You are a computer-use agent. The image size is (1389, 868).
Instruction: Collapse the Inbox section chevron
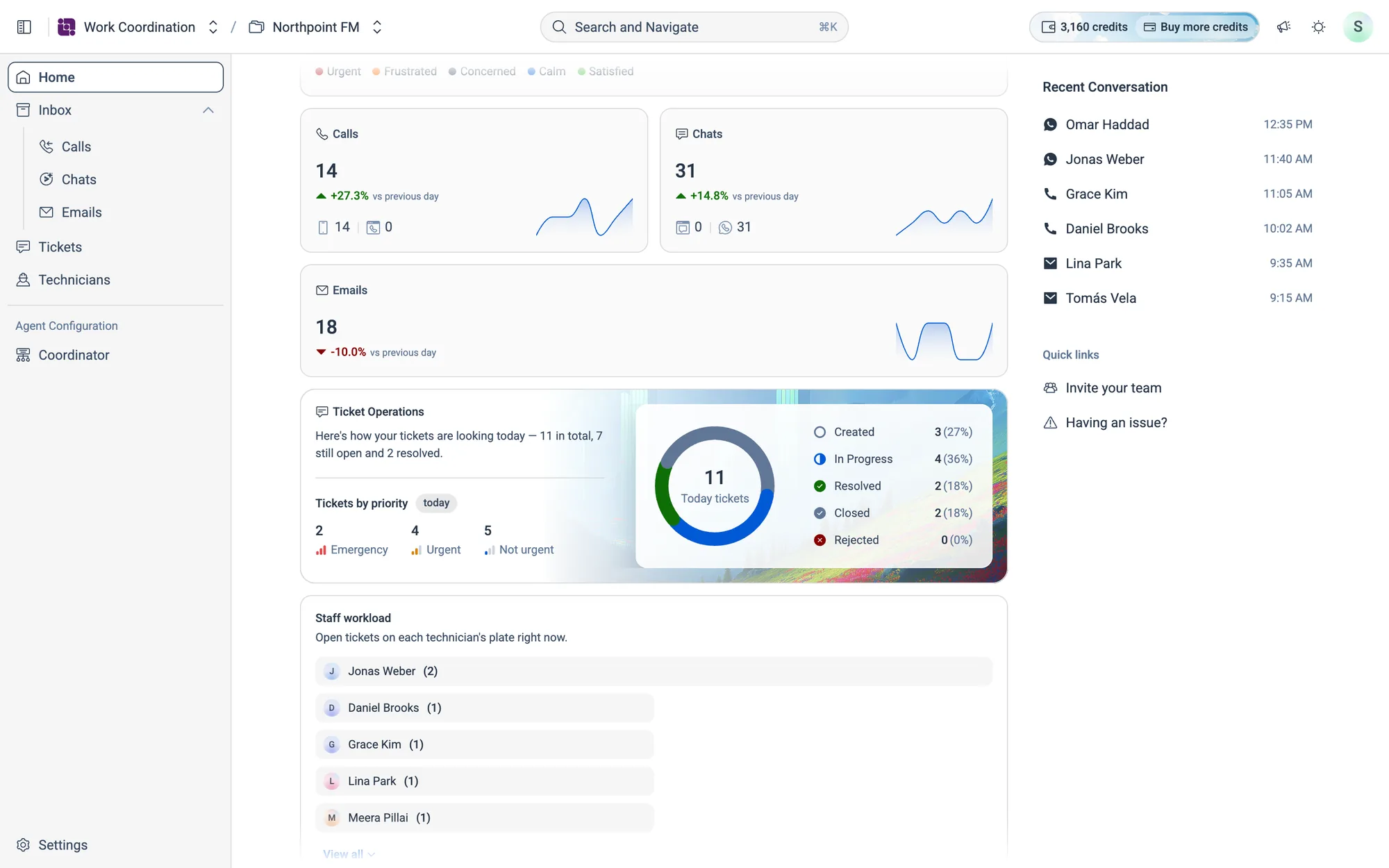click(208, 110)
